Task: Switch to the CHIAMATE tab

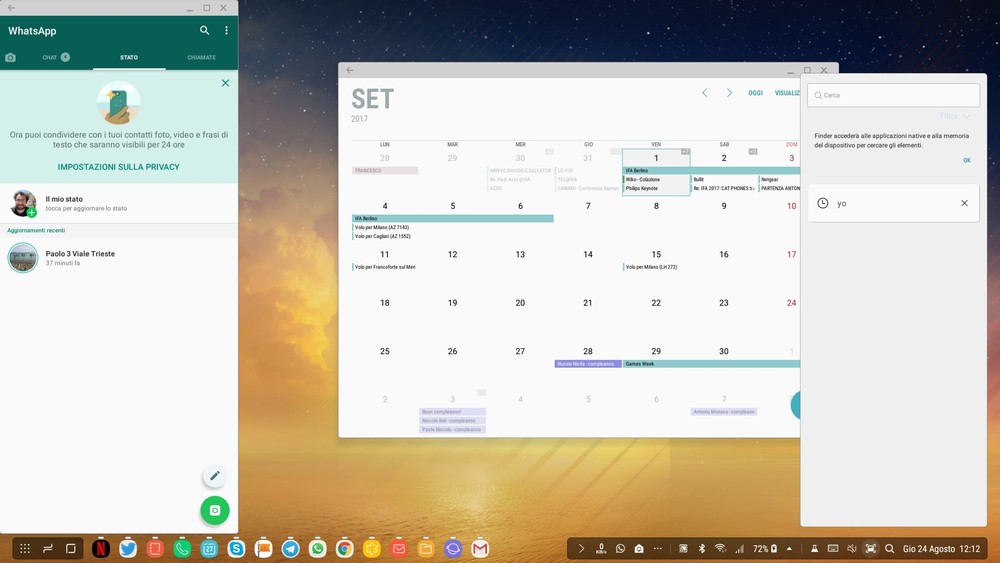Action: click(201, 58)
